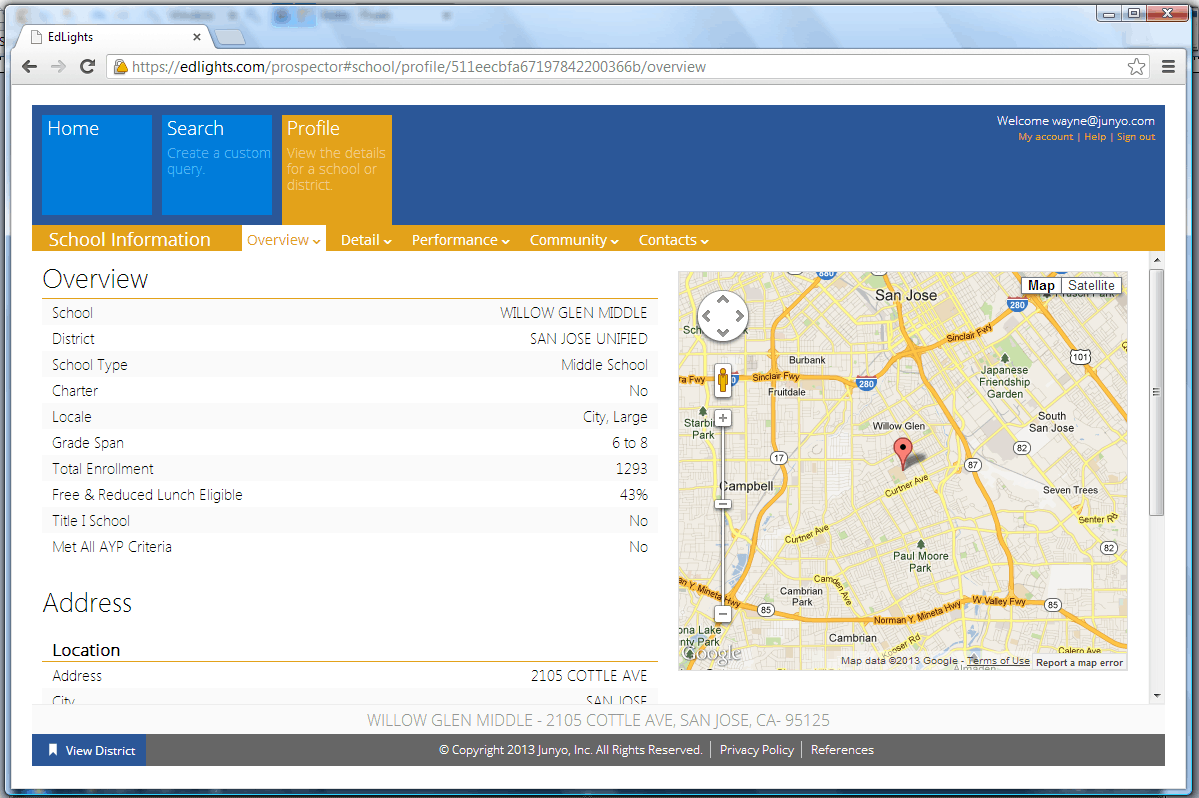Screen dimensions: 1199x798
Task: Click the School Information header label
Action: click(129, 240)
